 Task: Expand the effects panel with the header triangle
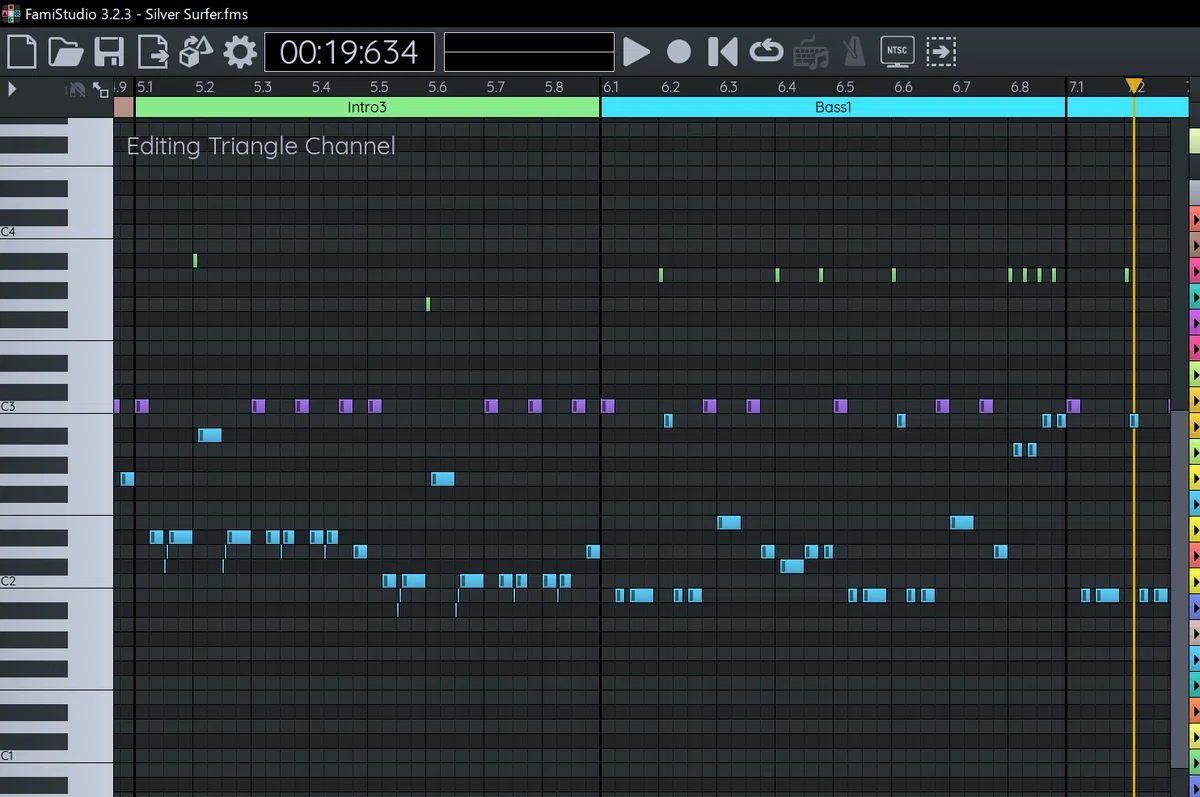12,88
